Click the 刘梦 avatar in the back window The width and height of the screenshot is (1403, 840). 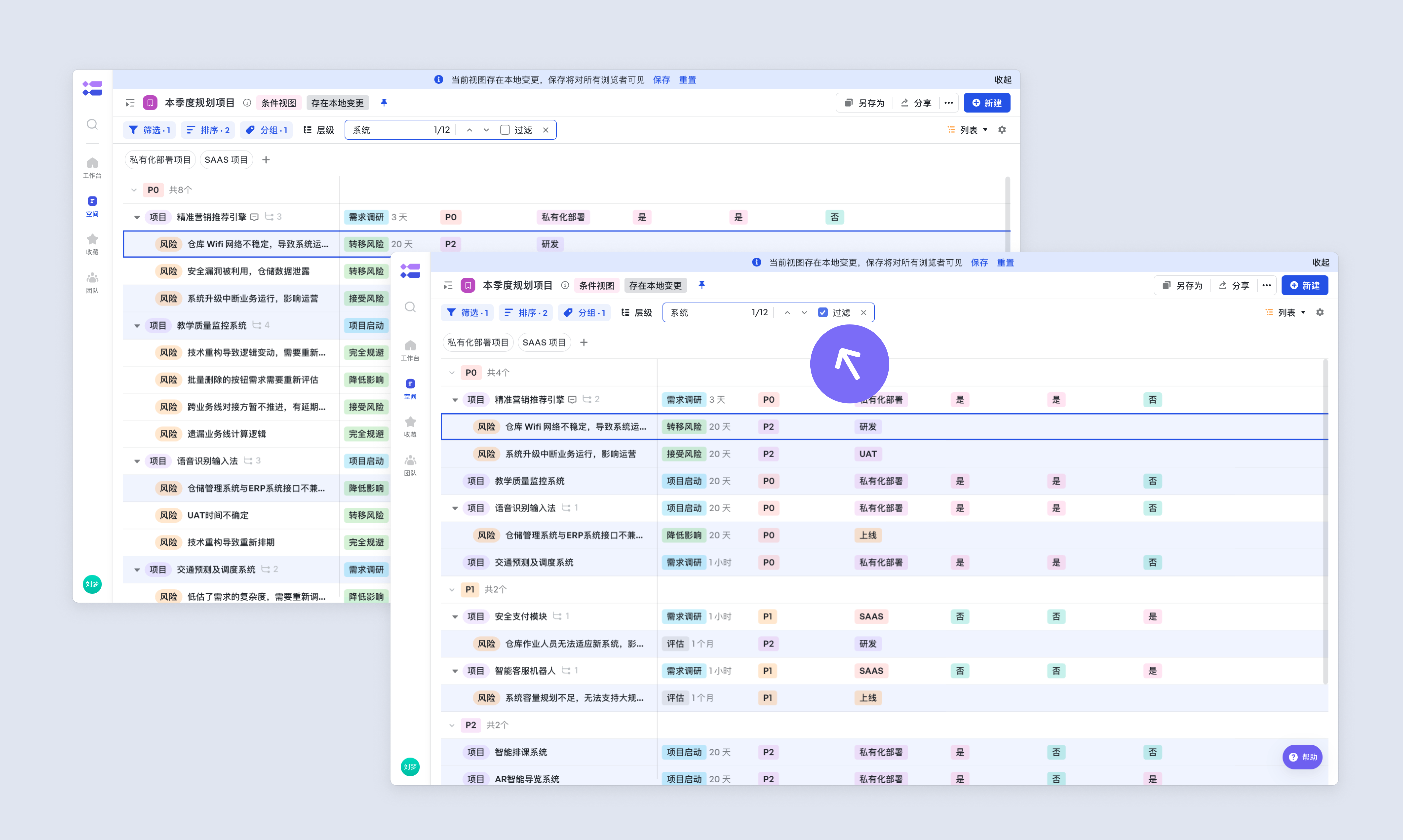pyautogui.click(x=92, y=584)
